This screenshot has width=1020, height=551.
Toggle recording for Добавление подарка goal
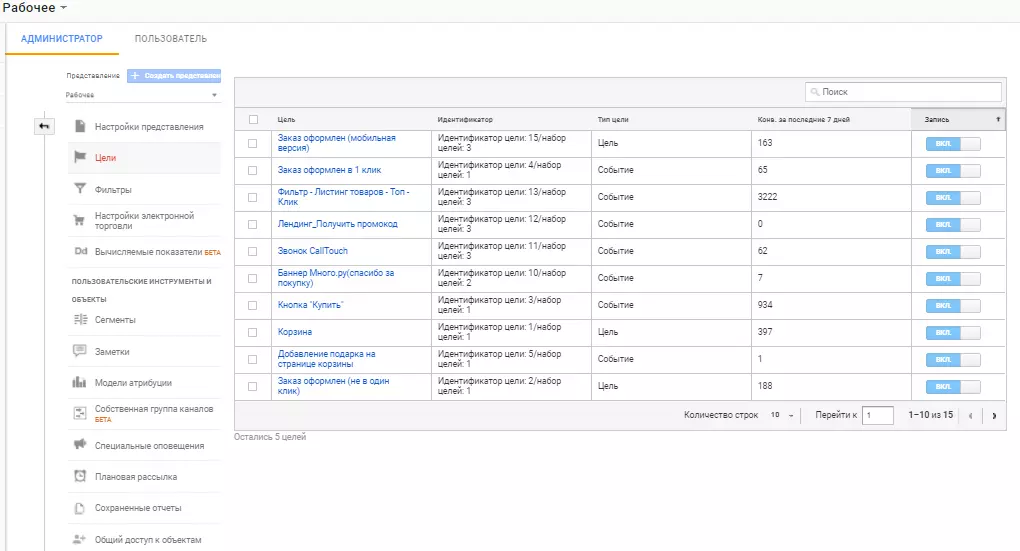953,359
